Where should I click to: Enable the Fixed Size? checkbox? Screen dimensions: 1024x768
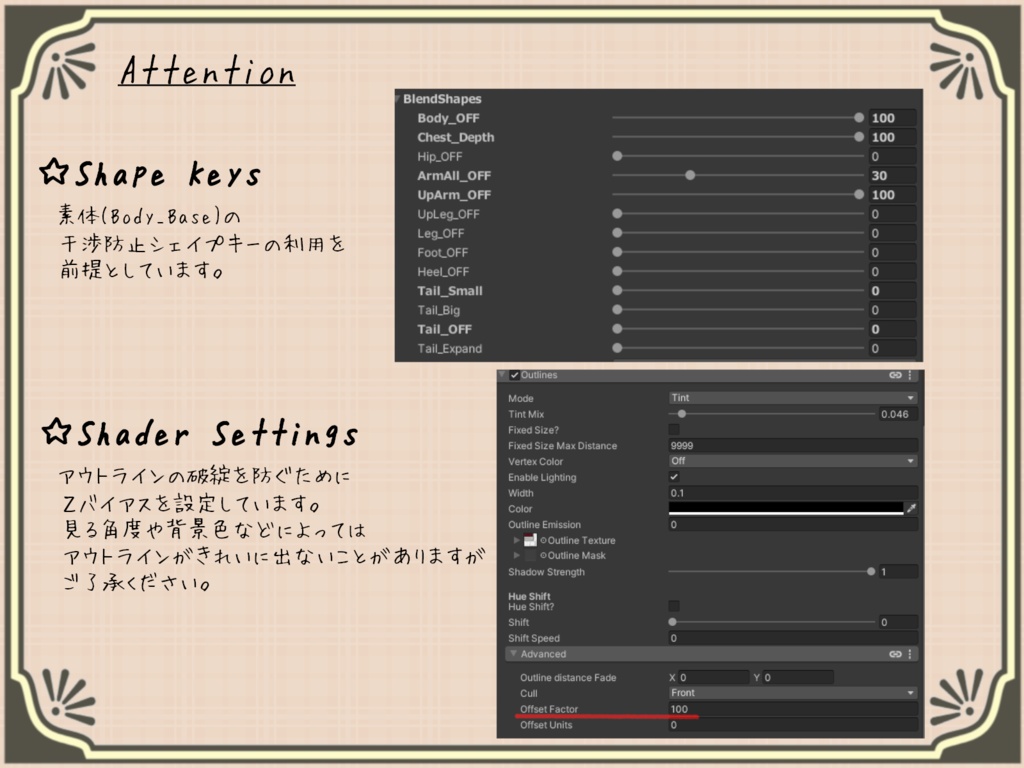(x=674, y=429)
